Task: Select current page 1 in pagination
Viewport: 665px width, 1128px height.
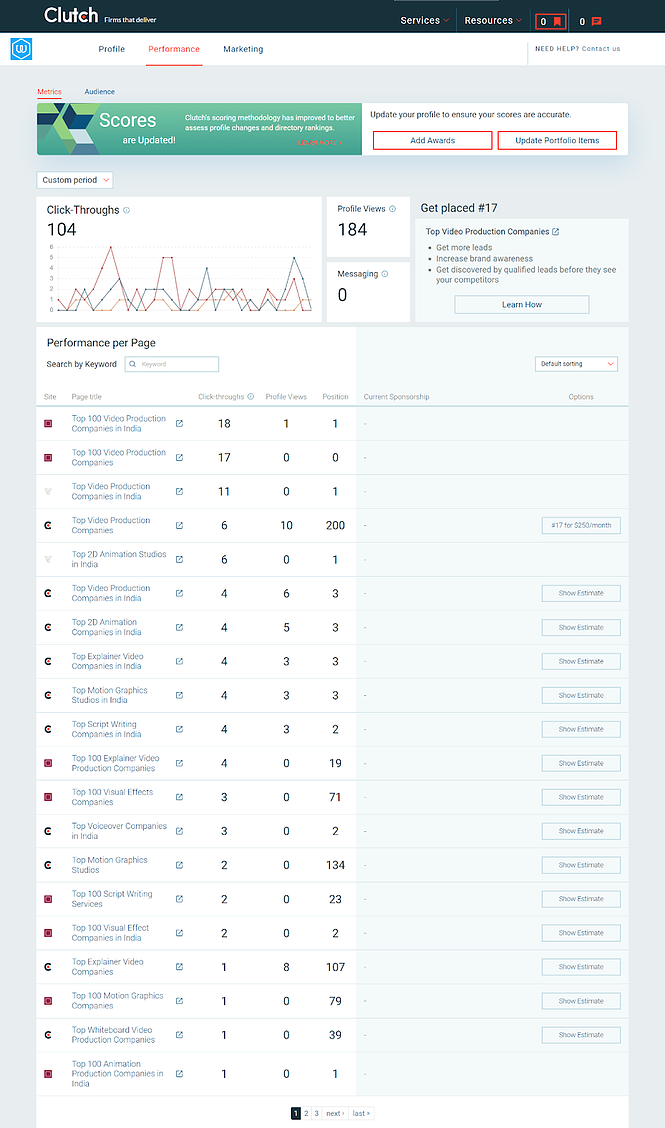Action: click(295, 1113)
